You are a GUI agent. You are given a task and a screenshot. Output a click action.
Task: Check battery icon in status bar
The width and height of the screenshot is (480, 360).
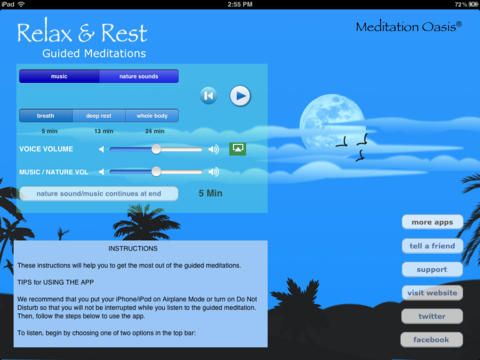(473, 4)
